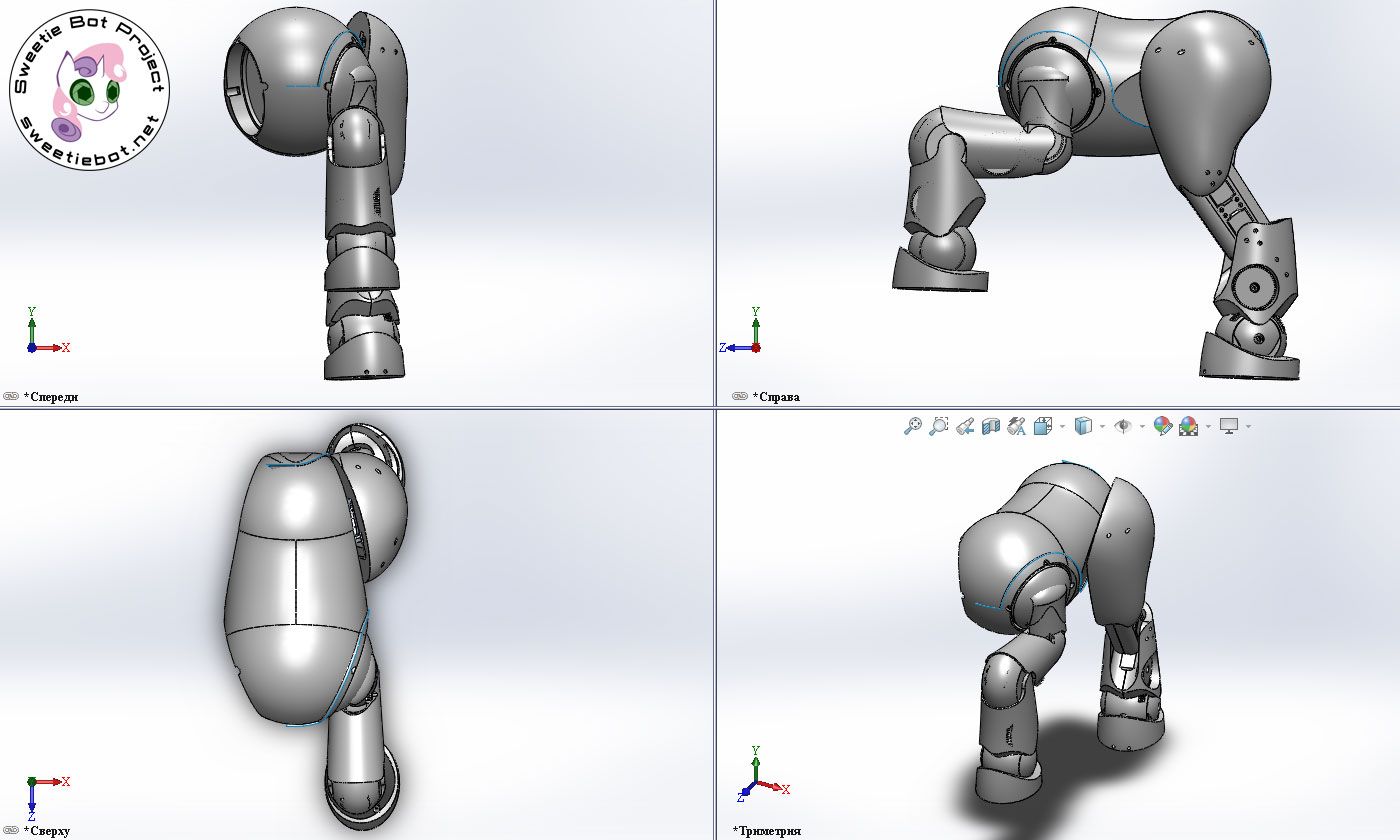1400x840 pixels.
Task: Click the link icon beside *Спереди
Action: (11, 396)
